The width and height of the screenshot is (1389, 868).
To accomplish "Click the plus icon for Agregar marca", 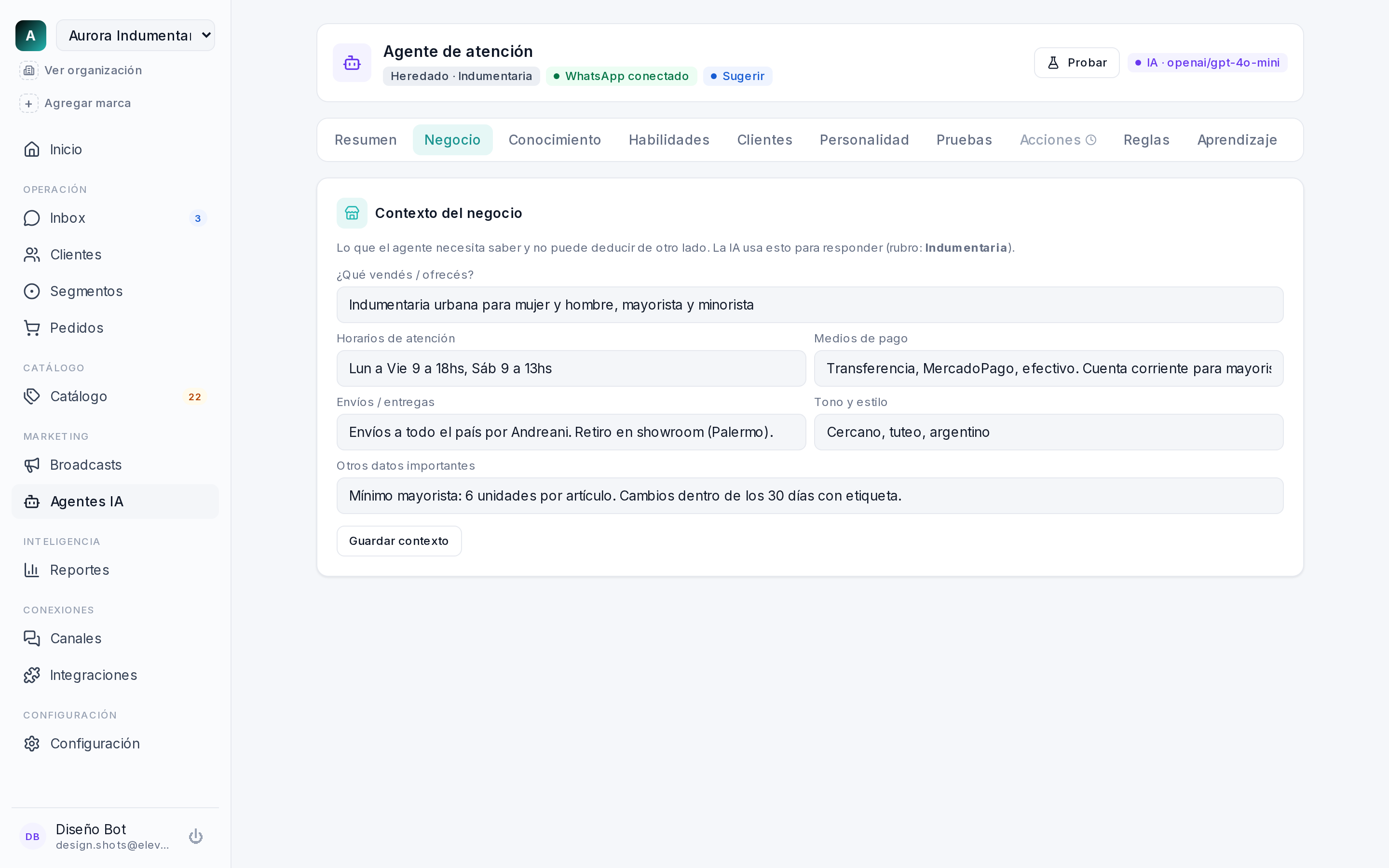I will pos(29,103).
